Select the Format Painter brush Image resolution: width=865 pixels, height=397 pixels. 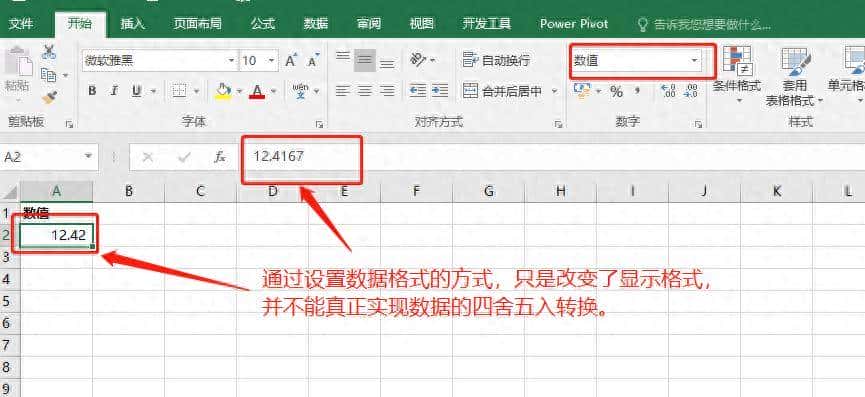pyautogui.click(x=49, y=98)
